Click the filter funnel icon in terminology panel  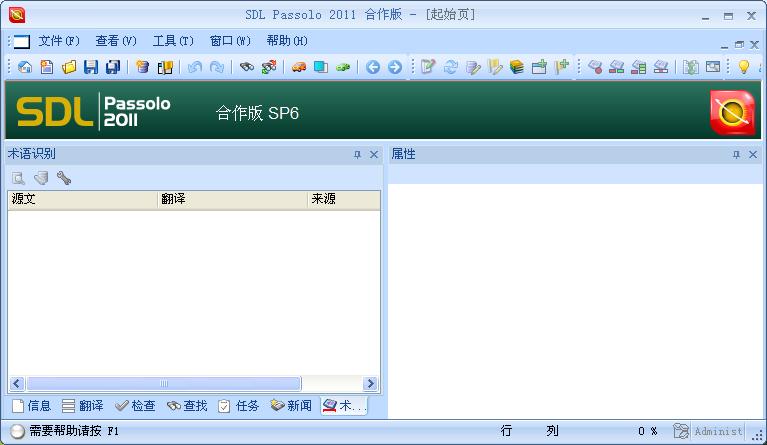pyautogui.click(x=41, y=178)
